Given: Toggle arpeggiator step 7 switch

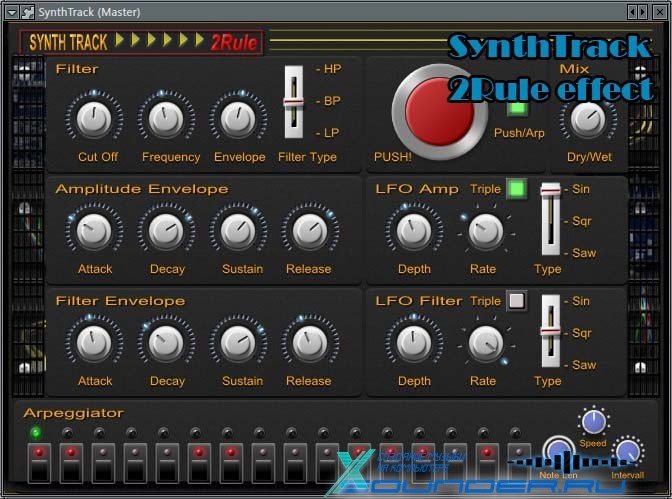Looking at the screenshot, I should (231, 463).
